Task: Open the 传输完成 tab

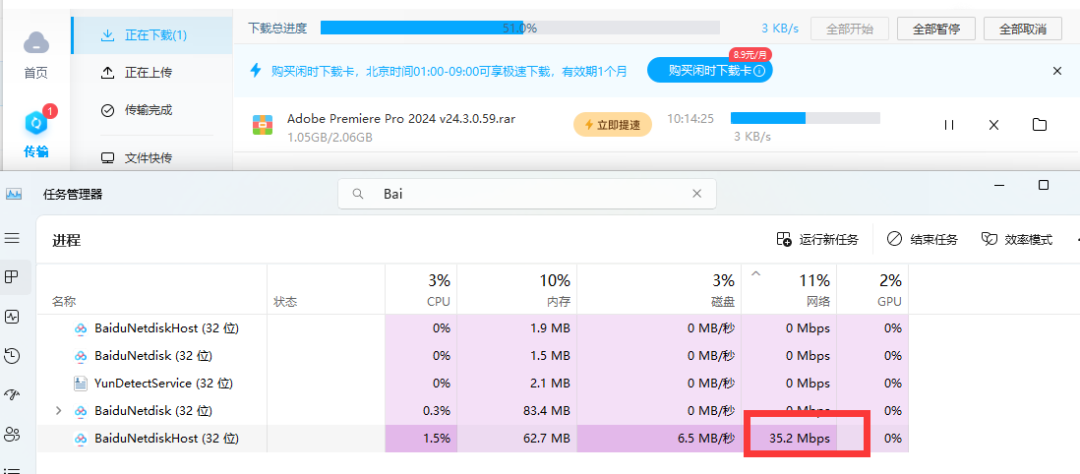Action: [148, 110]
